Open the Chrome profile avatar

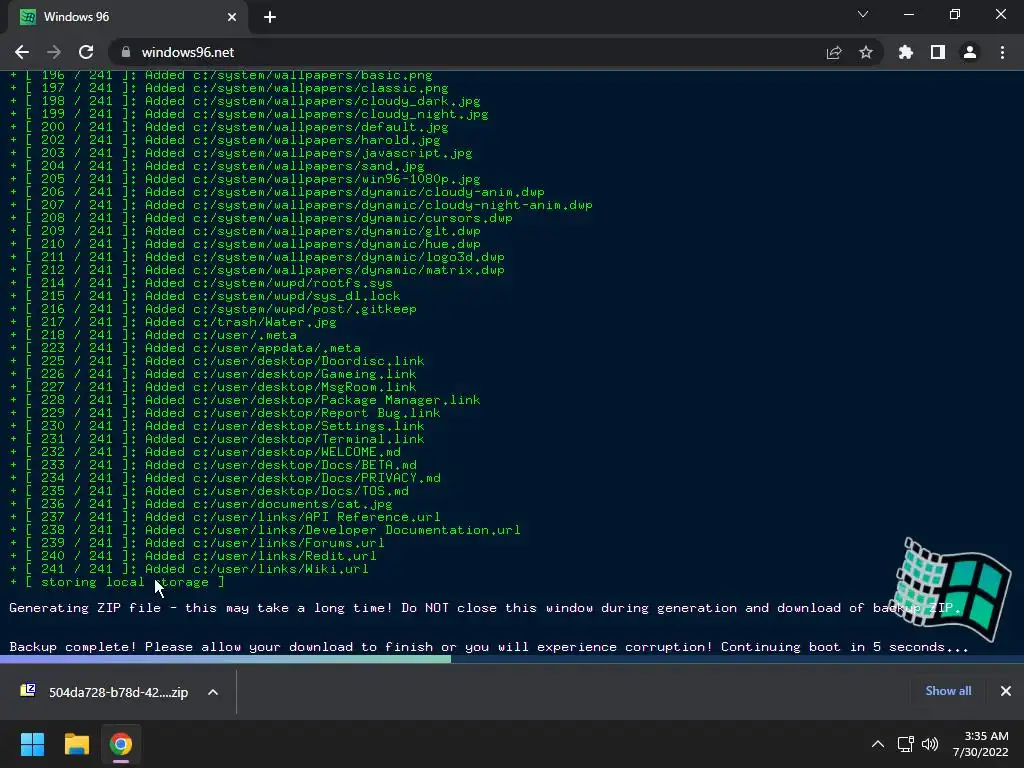[970, 52]
